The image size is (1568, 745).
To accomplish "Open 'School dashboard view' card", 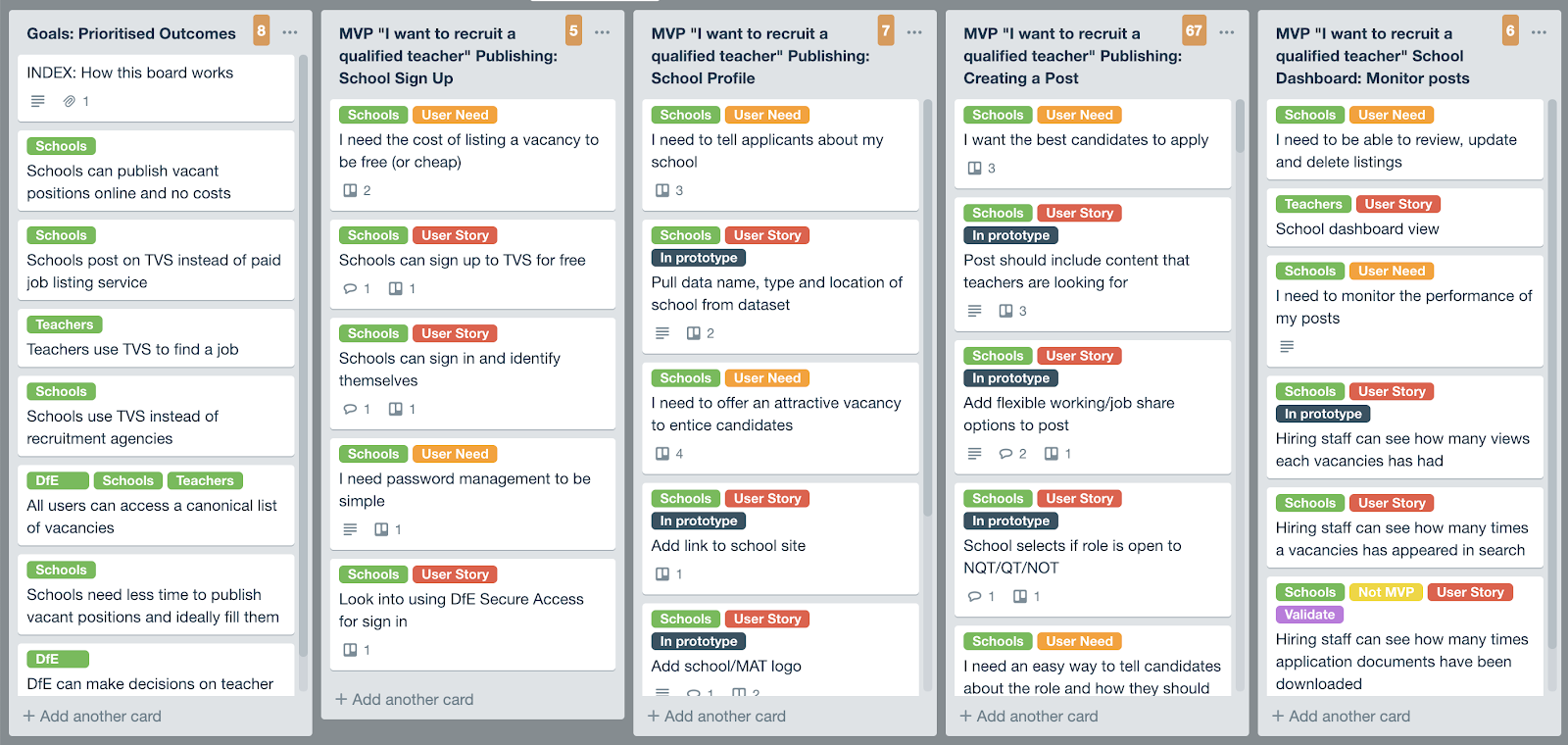I will point(1357,228).
